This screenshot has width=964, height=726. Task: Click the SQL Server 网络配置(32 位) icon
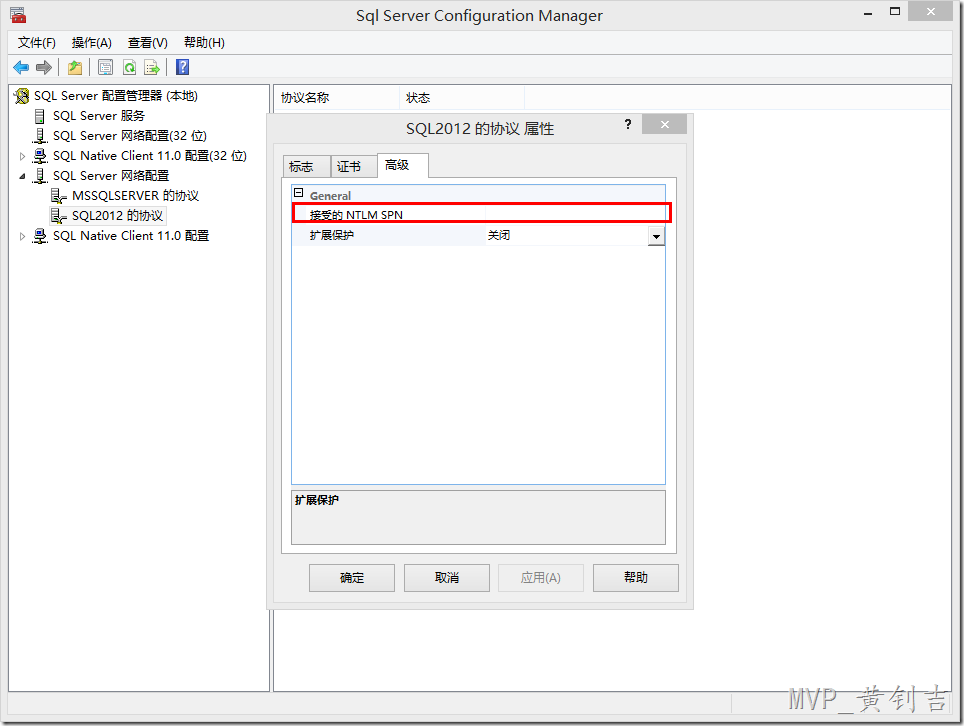pyautogui.click(x=40, y=136)
